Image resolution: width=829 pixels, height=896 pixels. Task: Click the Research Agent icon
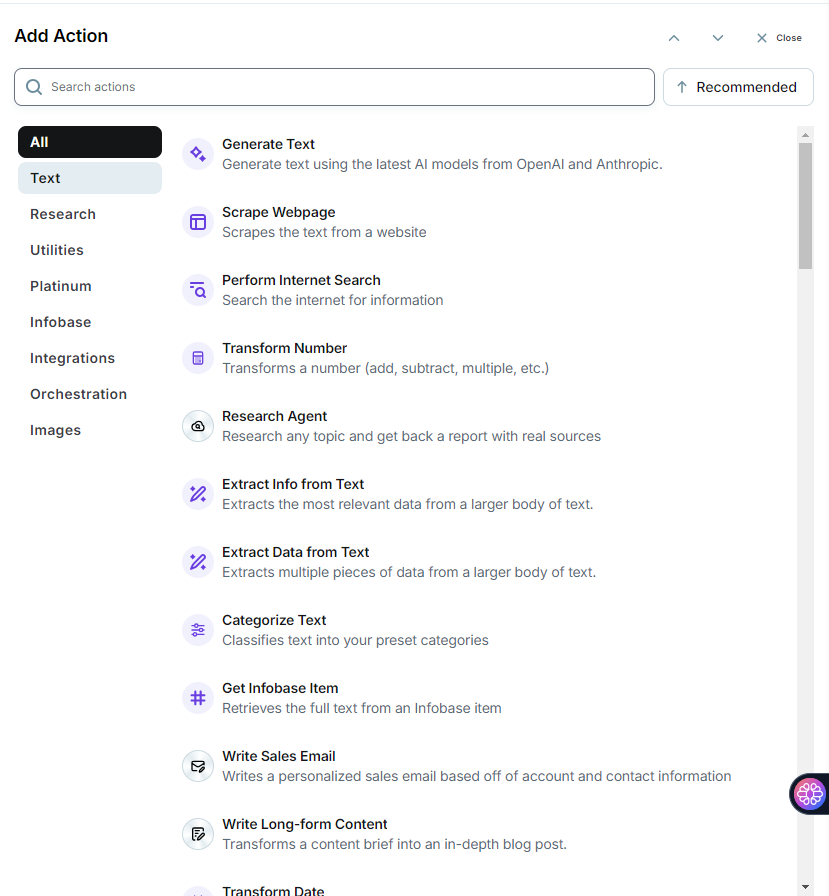tap(198, 426)
